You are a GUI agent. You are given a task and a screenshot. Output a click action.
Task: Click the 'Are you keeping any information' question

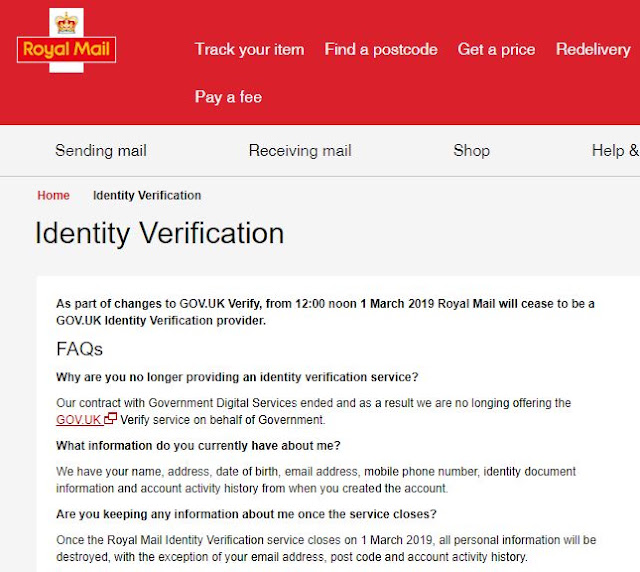click(246, 514)
